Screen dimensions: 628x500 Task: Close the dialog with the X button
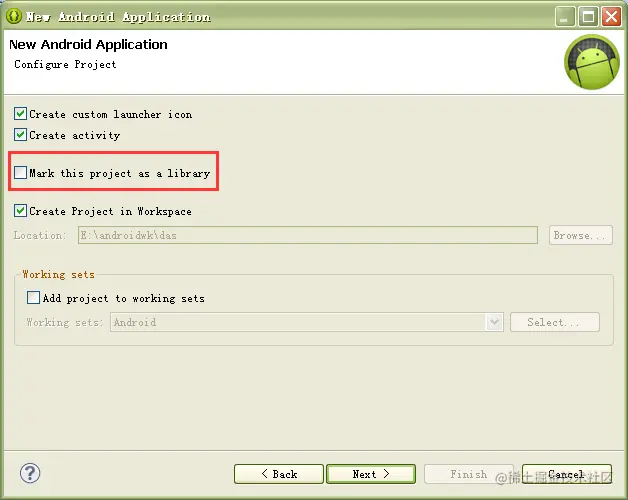(x=611, y=17)
